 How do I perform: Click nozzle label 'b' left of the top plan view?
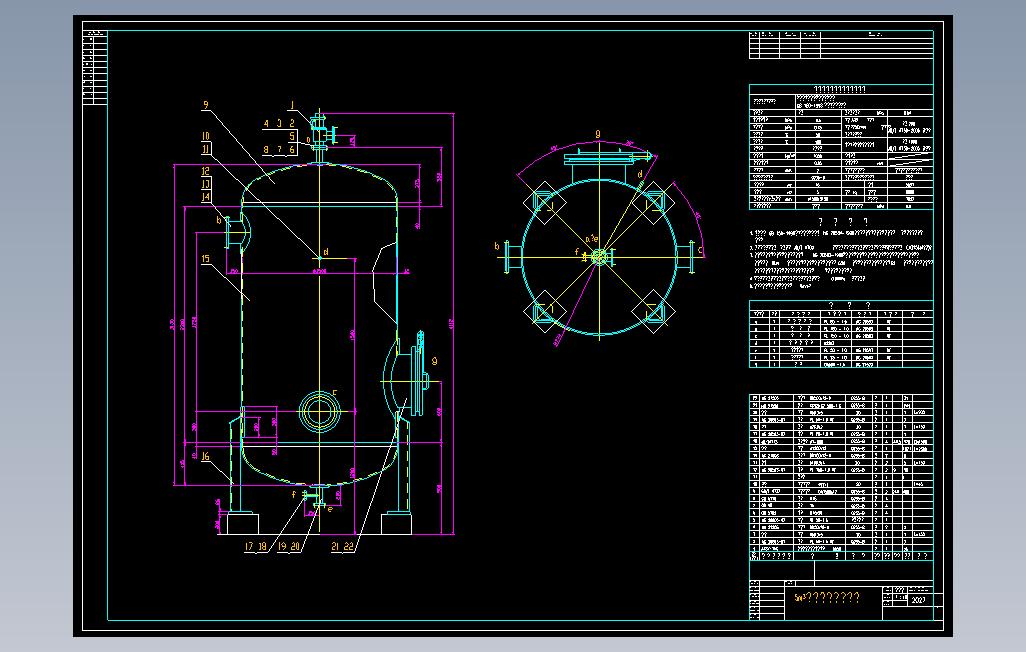pos(497,246)
